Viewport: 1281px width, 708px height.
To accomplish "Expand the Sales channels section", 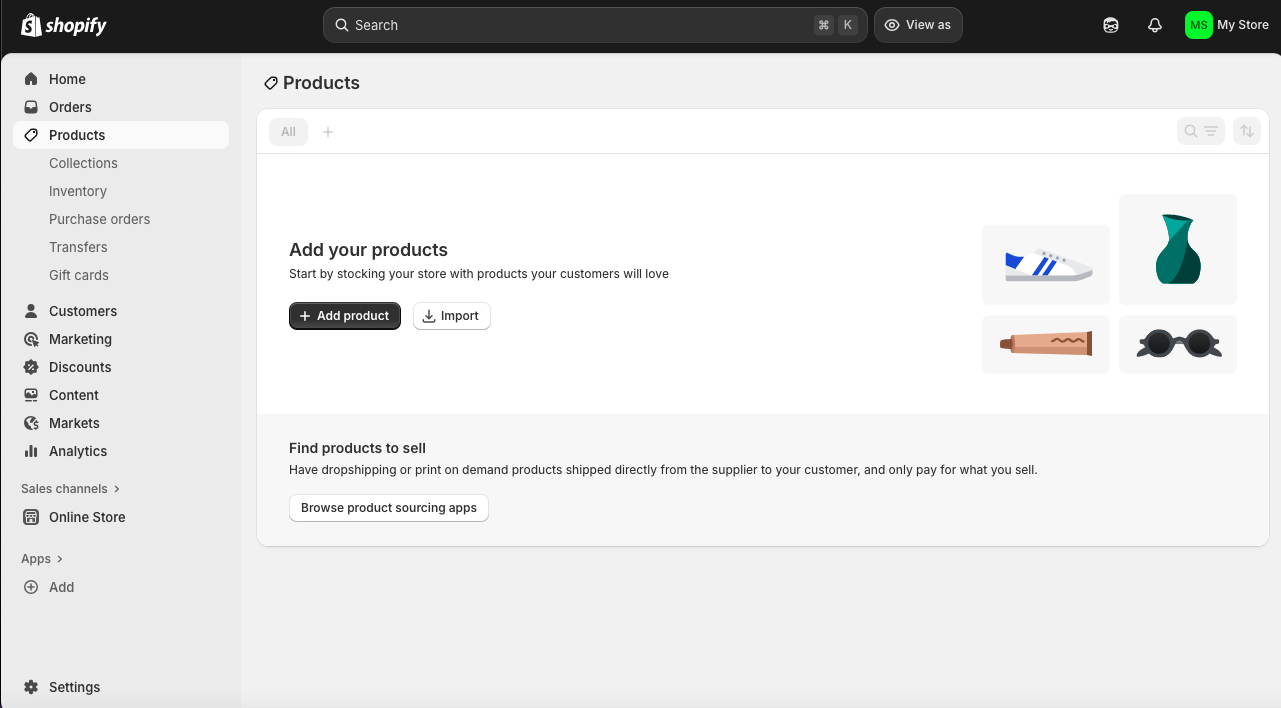I will coord(71,489).
